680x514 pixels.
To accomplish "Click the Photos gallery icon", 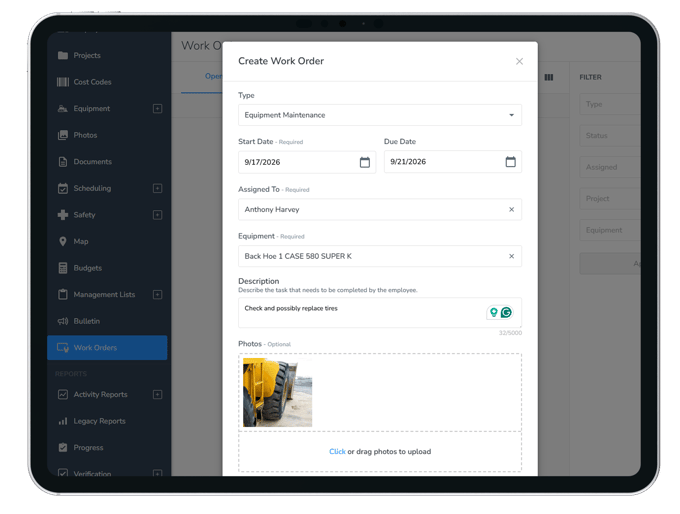I will [x=63, y=135].
